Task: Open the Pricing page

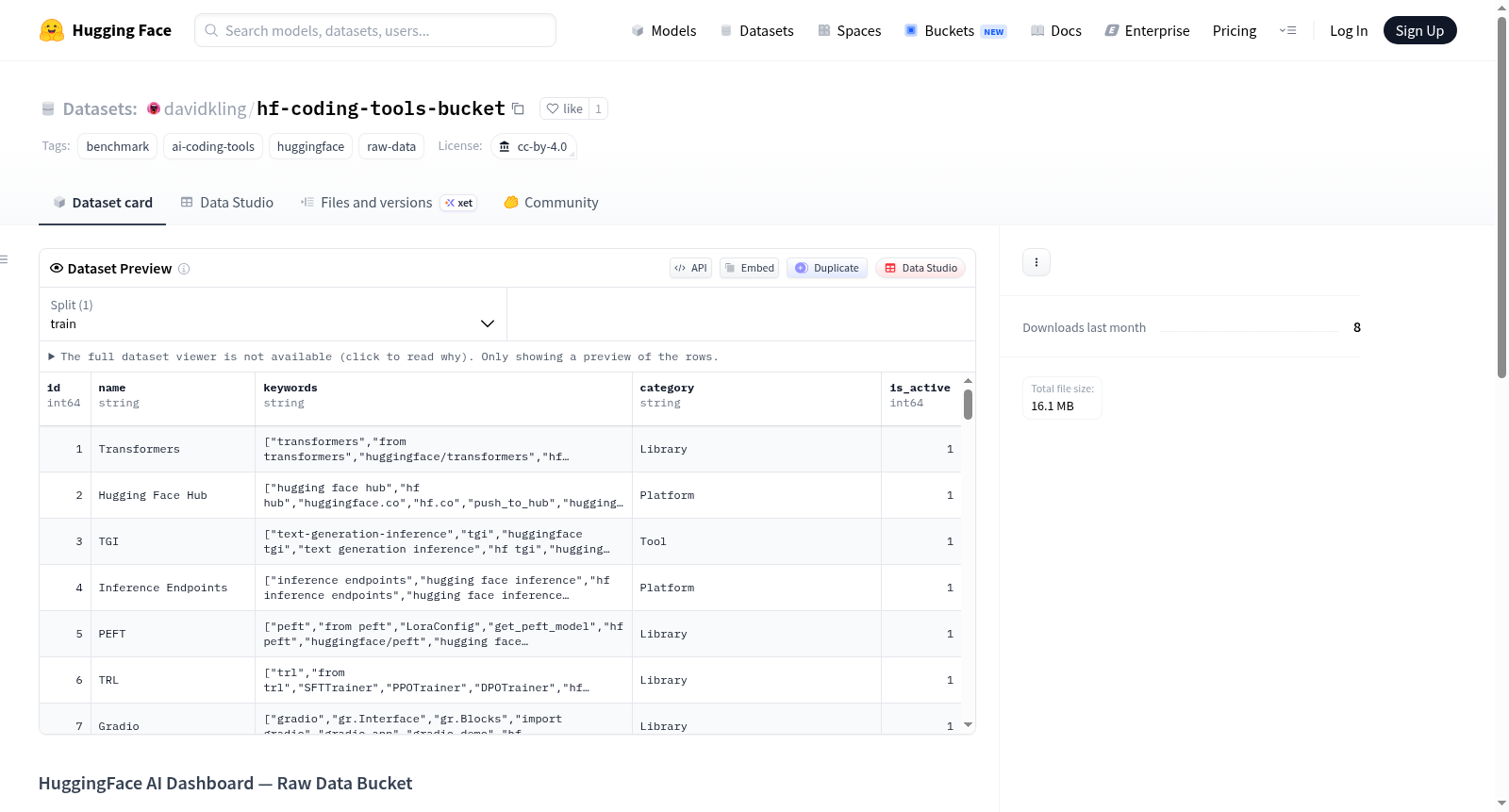Action: coord(1235,30)
